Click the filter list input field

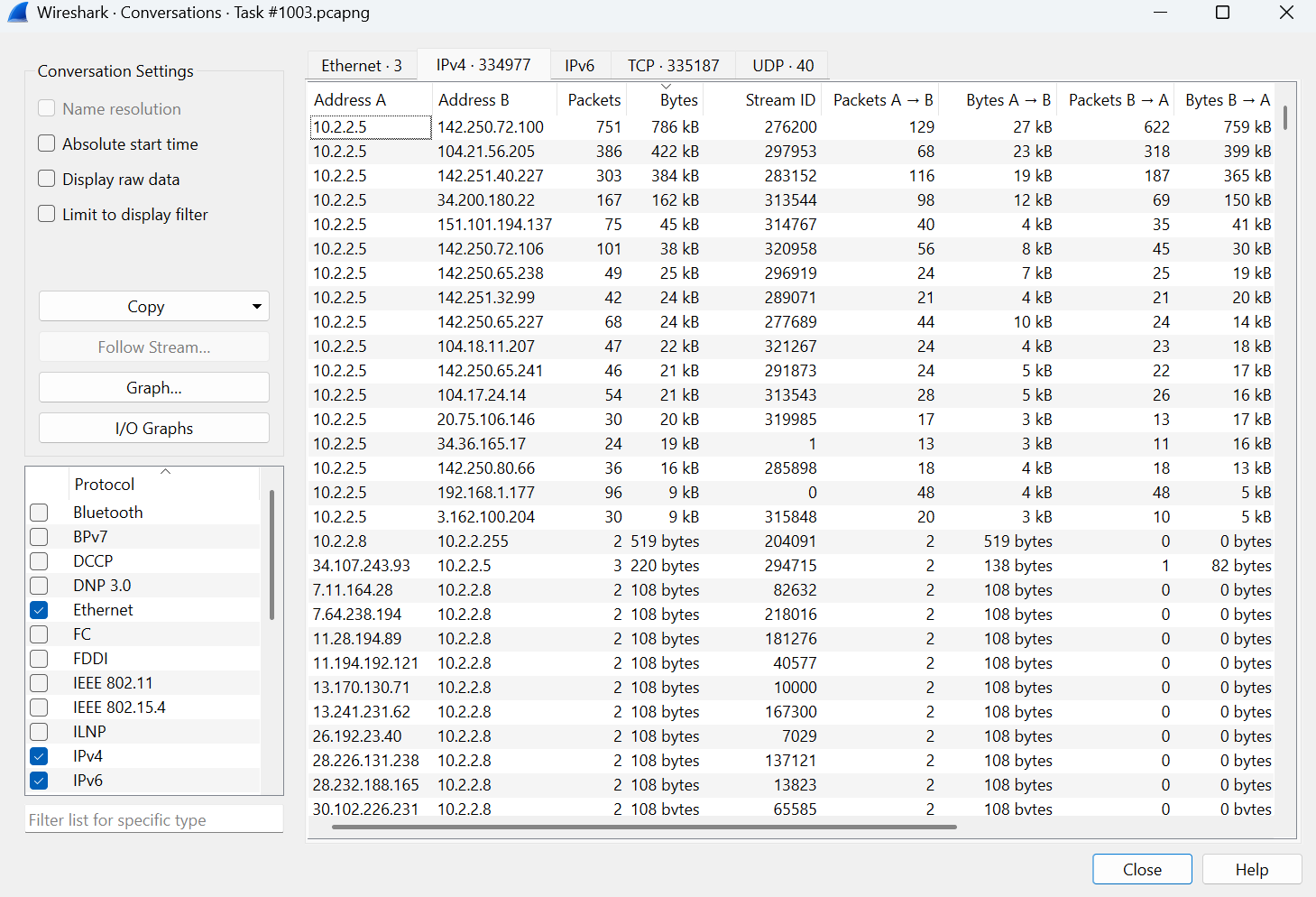tap(153, 818)
